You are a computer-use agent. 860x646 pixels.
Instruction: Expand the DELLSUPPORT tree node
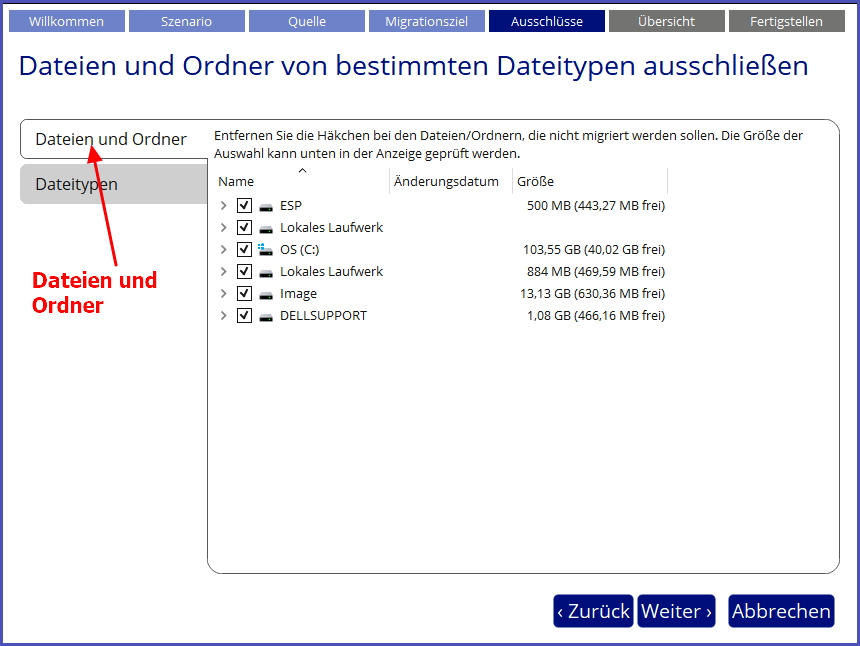pos(223,316)
